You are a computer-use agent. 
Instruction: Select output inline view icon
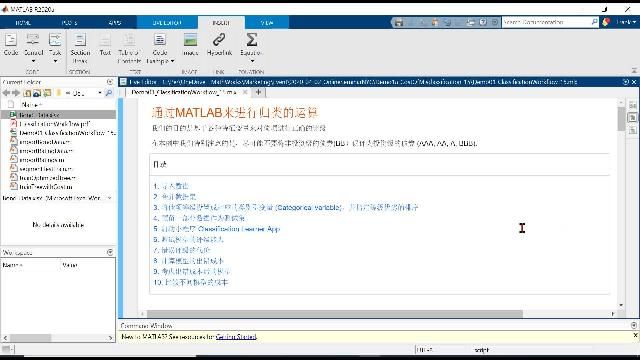[x=633, y=118]
